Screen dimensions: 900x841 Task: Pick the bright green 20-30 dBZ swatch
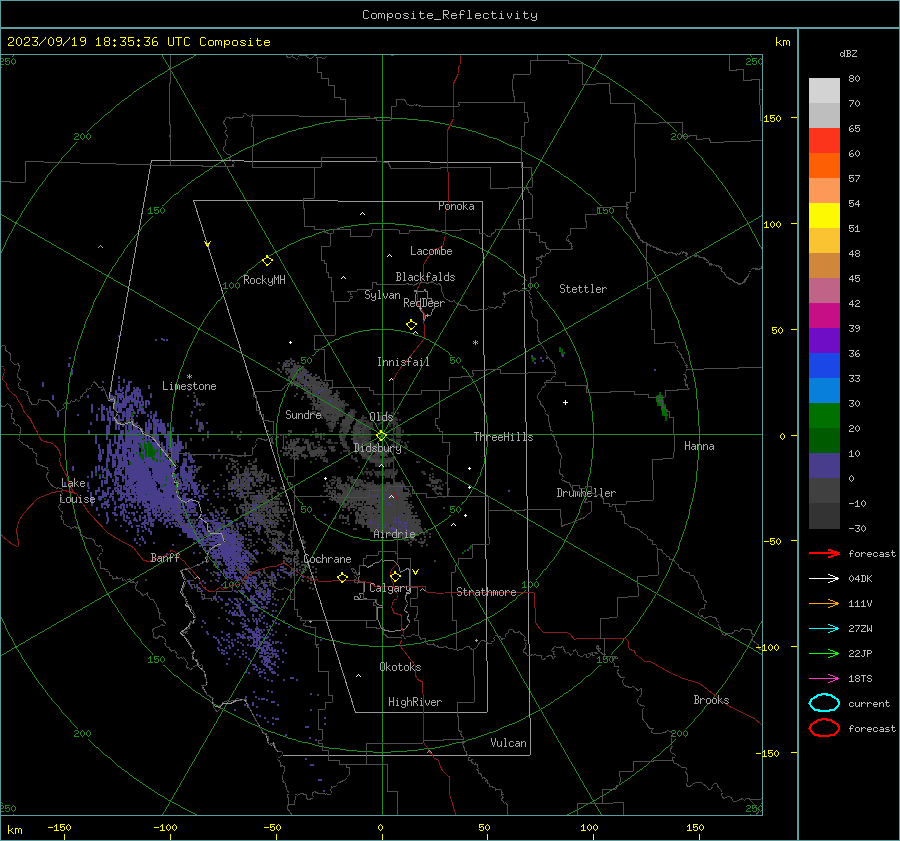(824, 416)
